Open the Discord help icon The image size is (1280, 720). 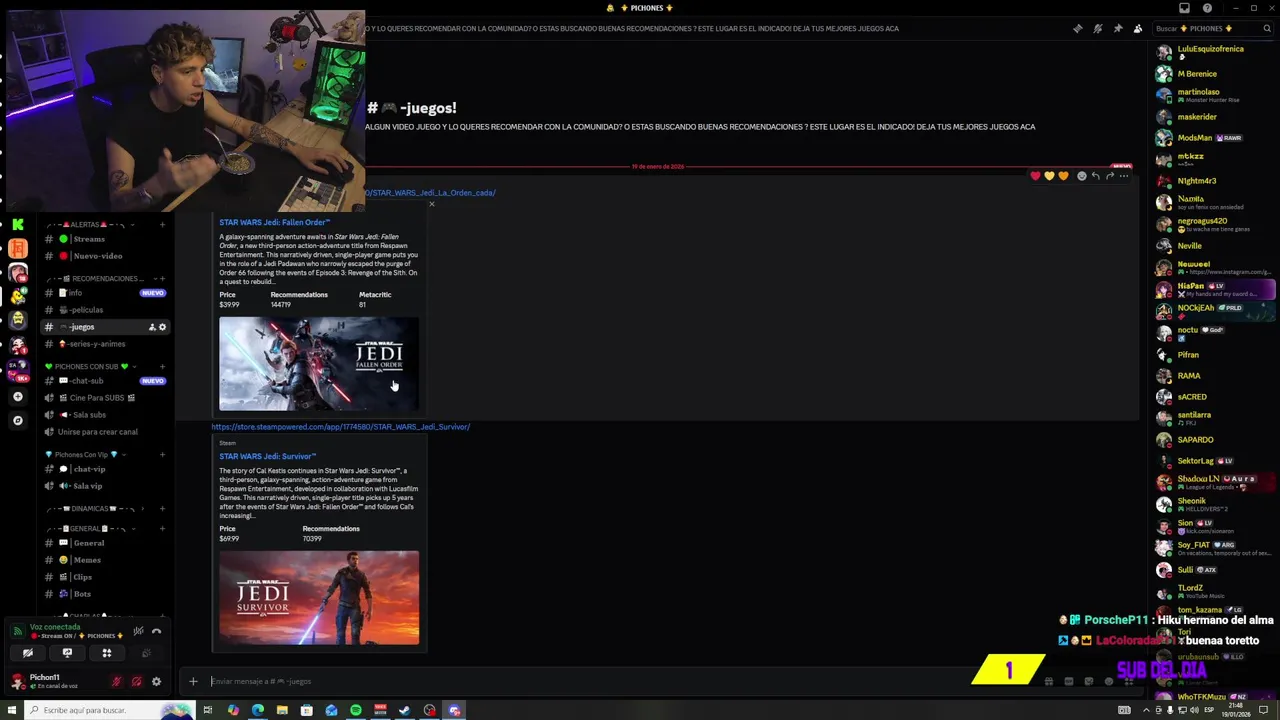(x=1207, y=8)
